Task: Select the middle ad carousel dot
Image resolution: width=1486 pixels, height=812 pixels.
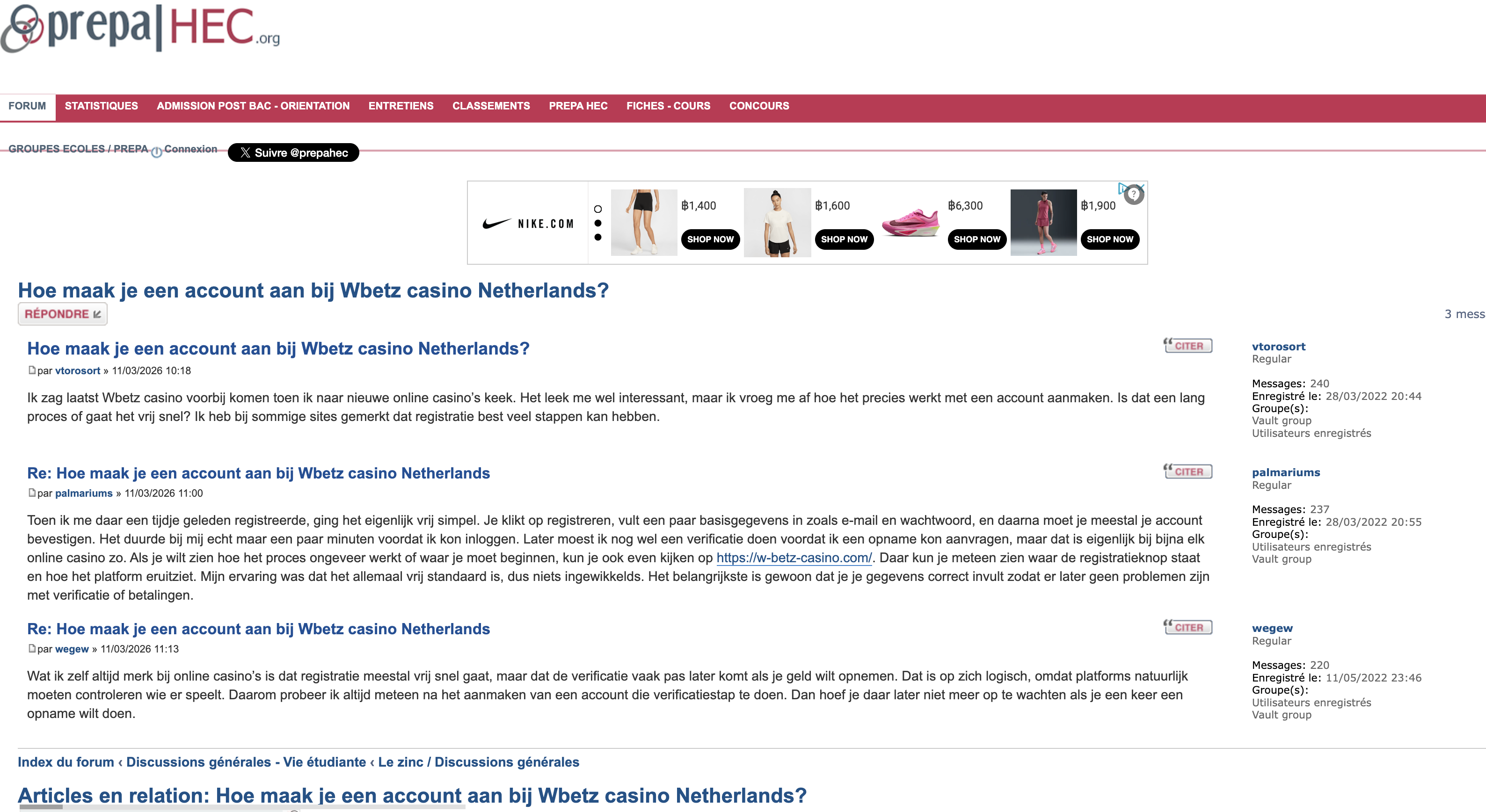Action: pos(597,223)
